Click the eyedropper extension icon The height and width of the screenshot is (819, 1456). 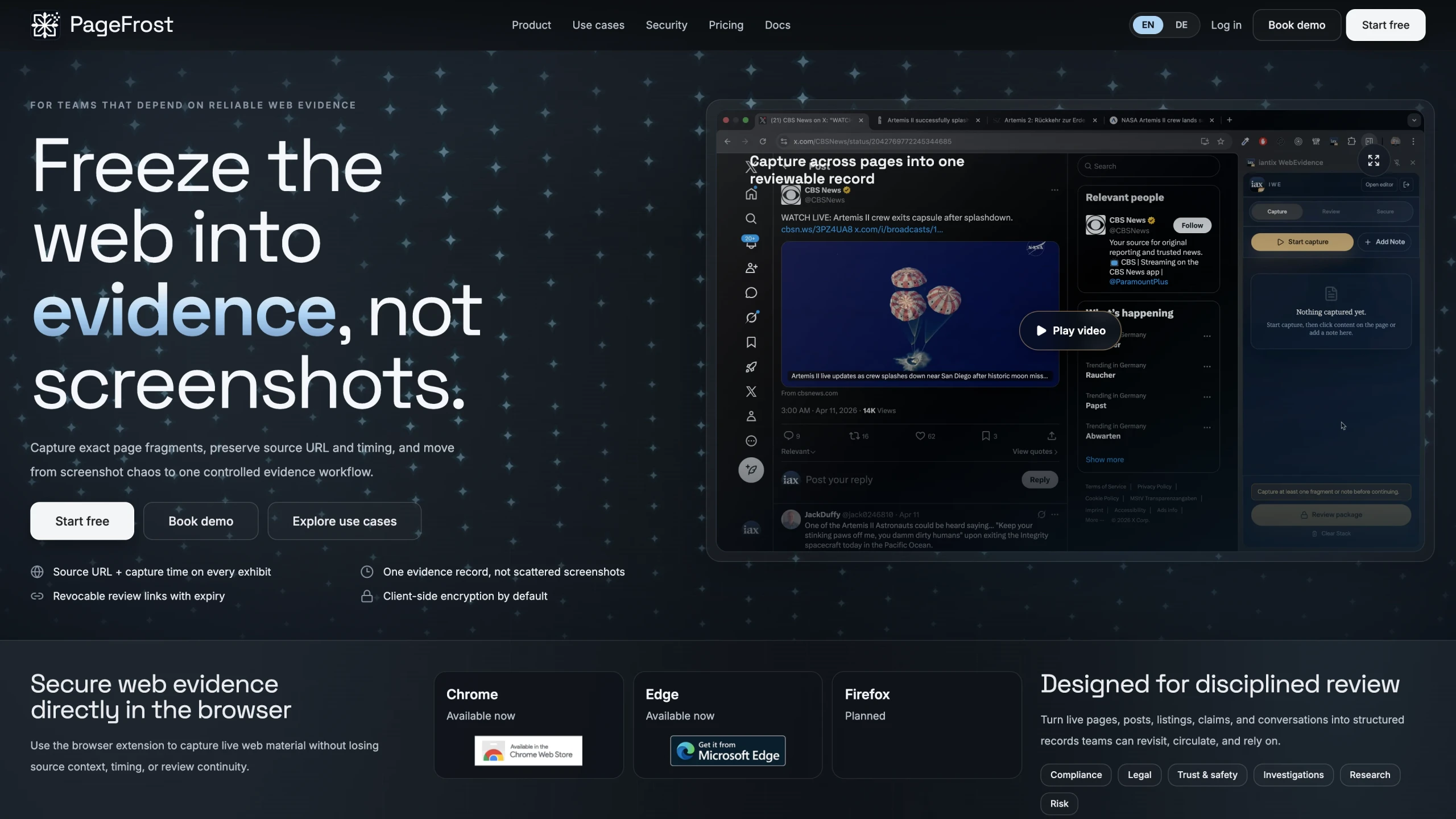[x=1245, y=142]
